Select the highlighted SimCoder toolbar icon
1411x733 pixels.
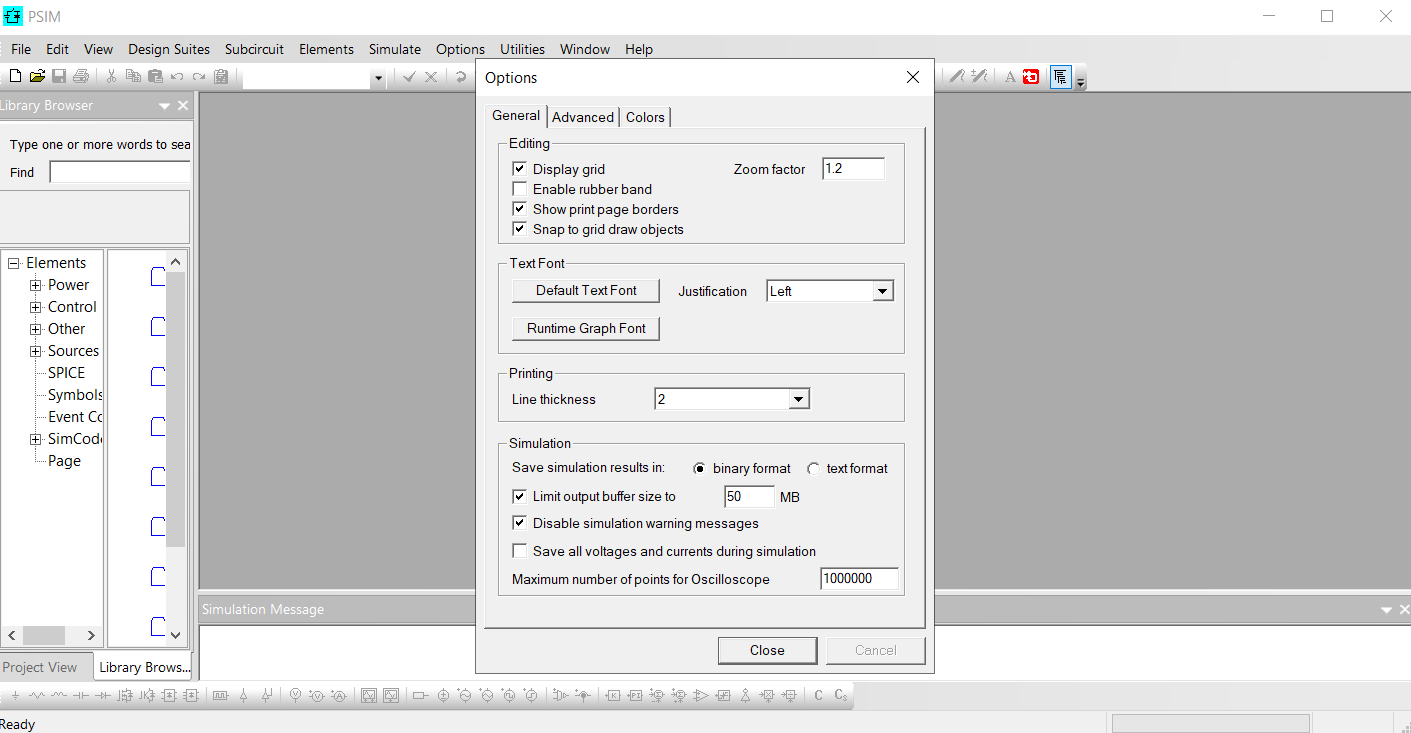(1061, 76)
